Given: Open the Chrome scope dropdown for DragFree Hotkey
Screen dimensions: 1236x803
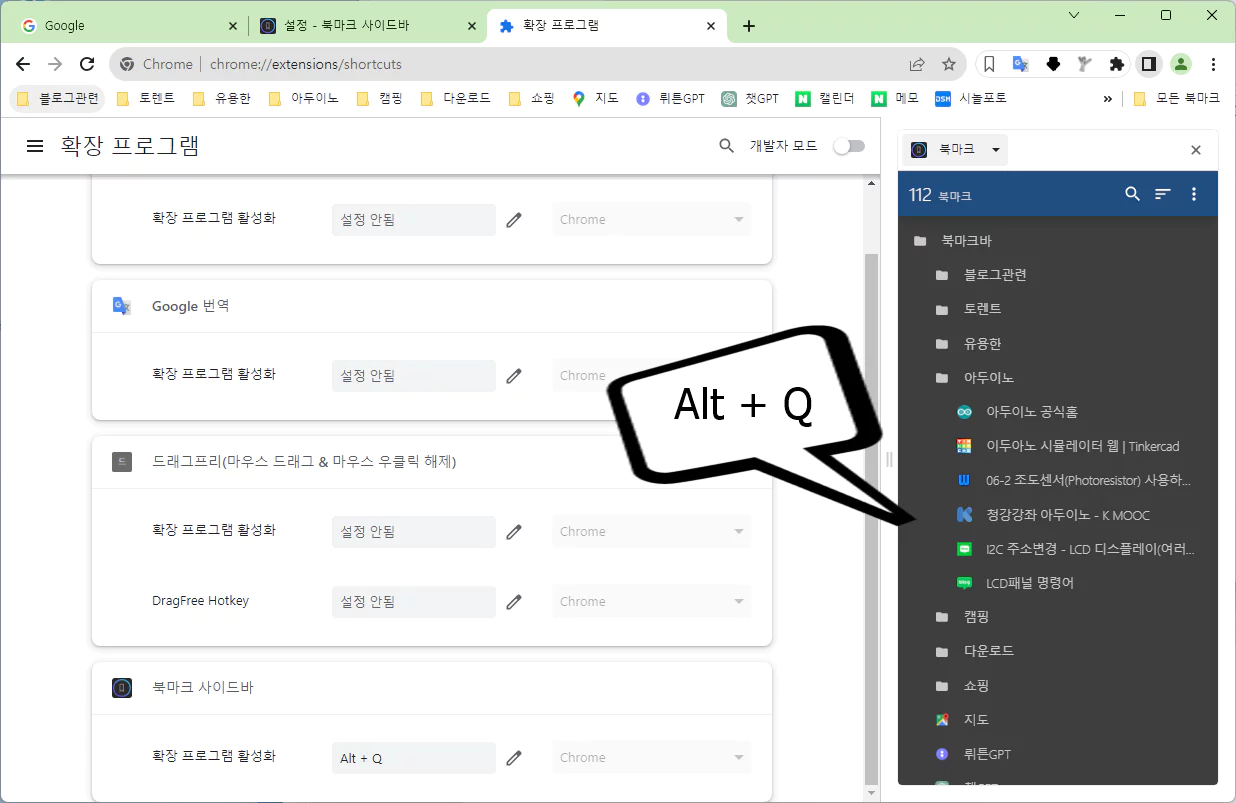Looking at the screenshot, I should pos(651,602).
